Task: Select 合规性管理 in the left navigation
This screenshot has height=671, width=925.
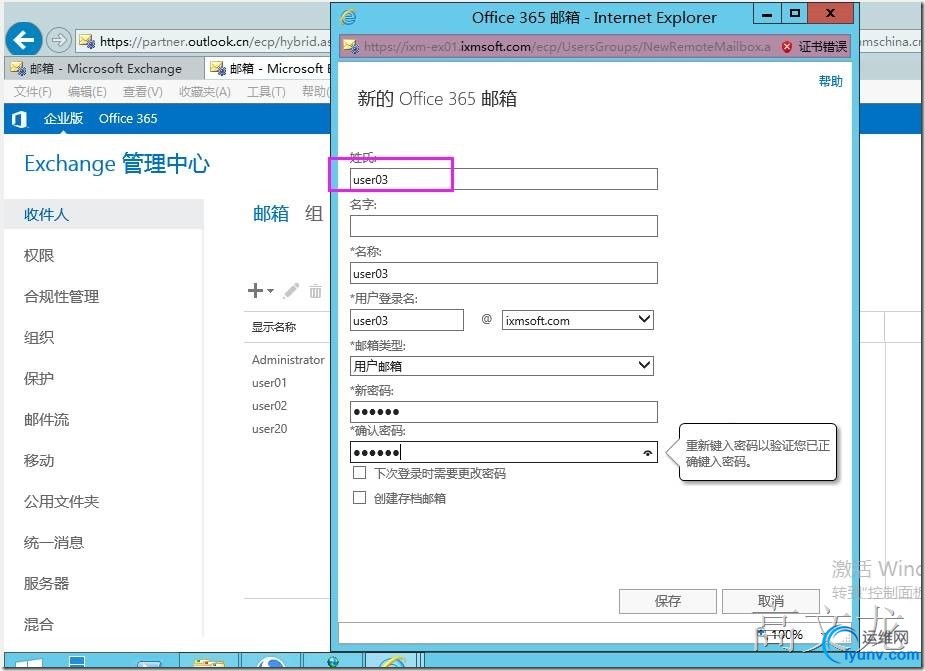Action: tap(61, 296)
